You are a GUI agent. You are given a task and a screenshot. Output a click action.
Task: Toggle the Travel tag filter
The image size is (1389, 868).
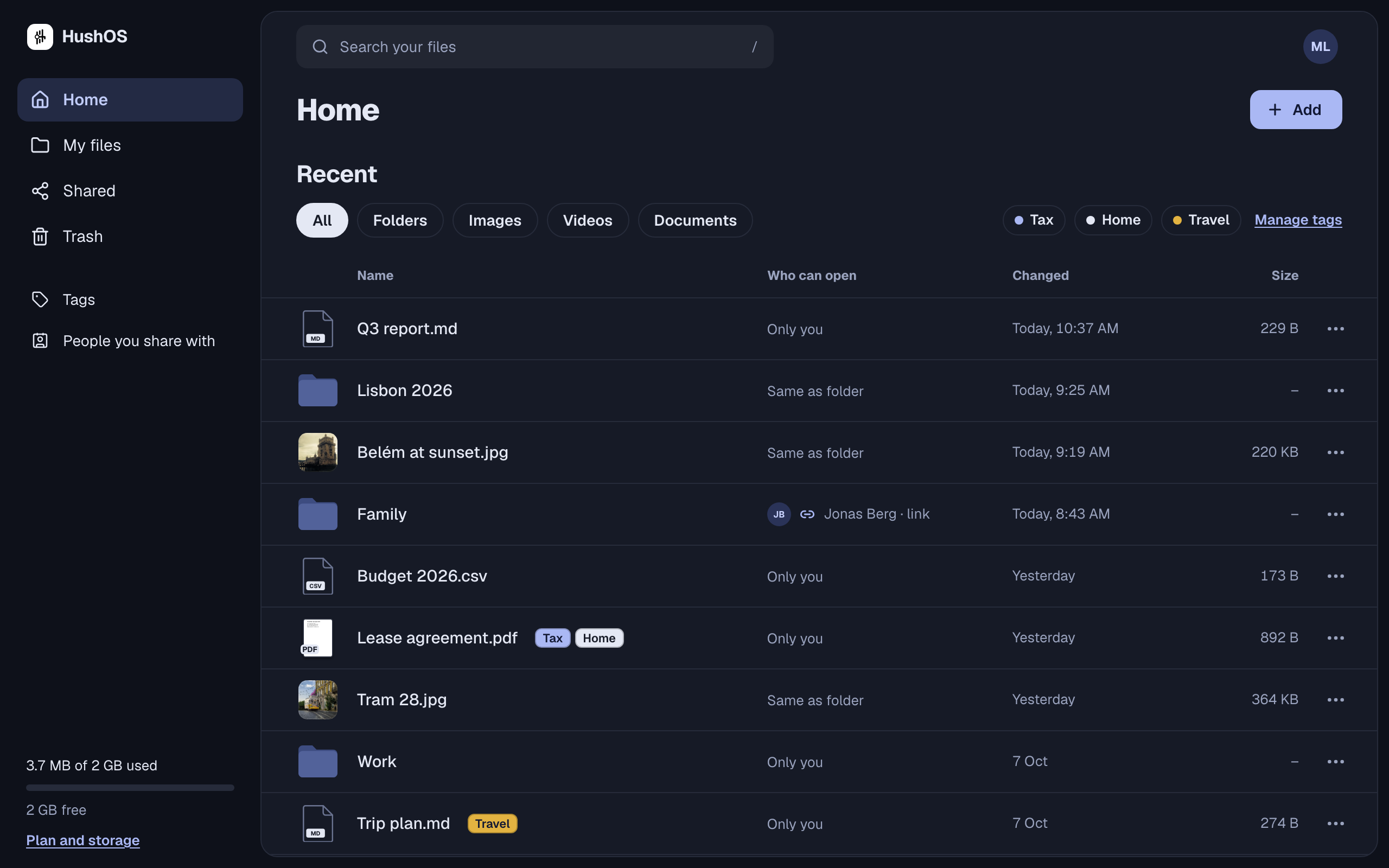pyautogui.click(x=1201, y=220)
